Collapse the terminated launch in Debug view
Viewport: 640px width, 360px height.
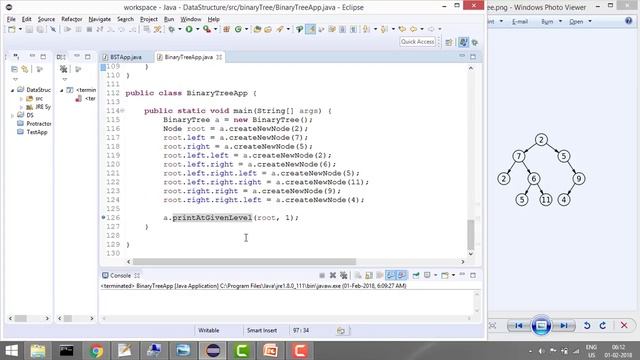[62, 90]
